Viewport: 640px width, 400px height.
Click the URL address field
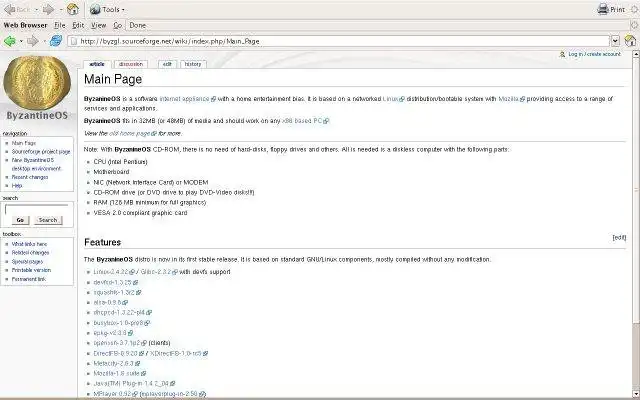click(338, 41)
